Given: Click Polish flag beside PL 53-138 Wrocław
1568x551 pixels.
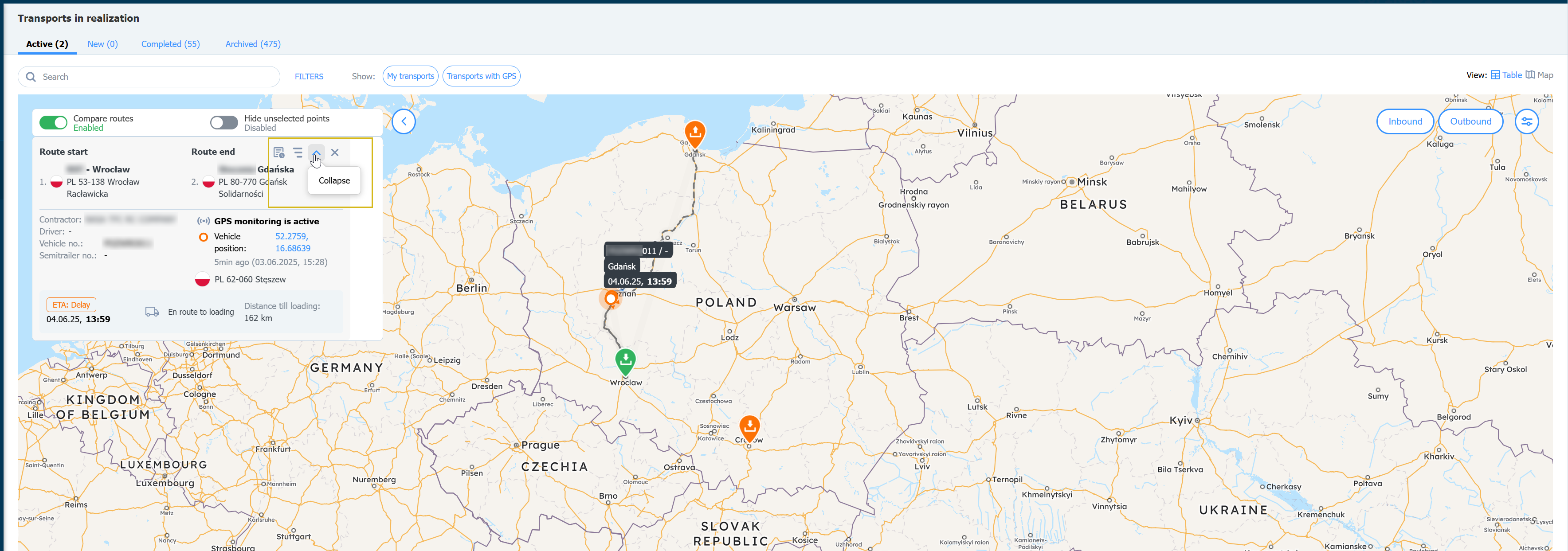Looking at the screenshot, I should click(57, 182).
